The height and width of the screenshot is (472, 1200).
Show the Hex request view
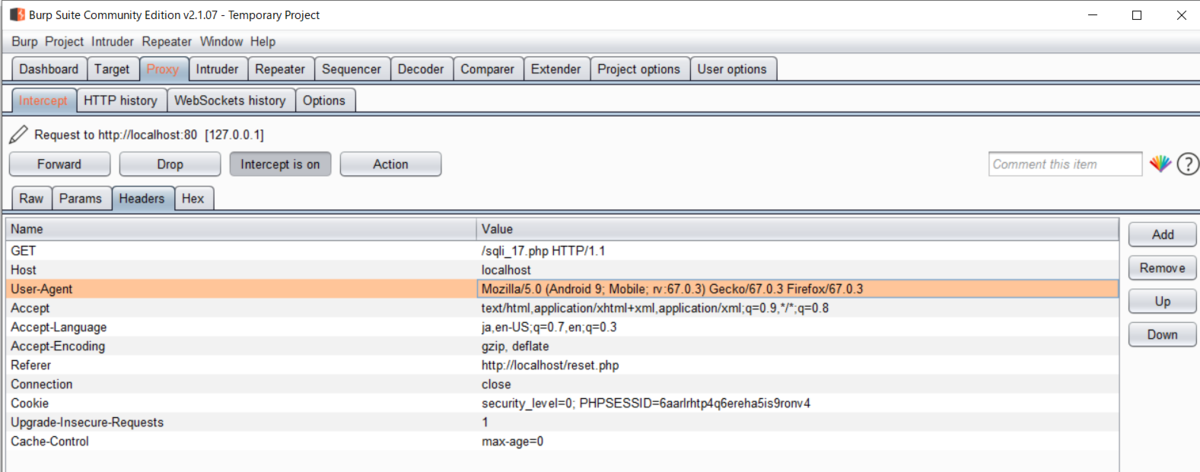193,198
